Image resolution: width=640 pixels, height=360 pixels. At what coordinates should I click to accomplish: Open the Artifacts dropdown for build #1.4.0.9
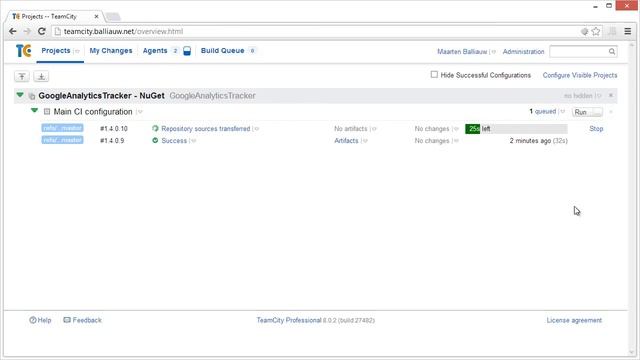coord(364,141)
